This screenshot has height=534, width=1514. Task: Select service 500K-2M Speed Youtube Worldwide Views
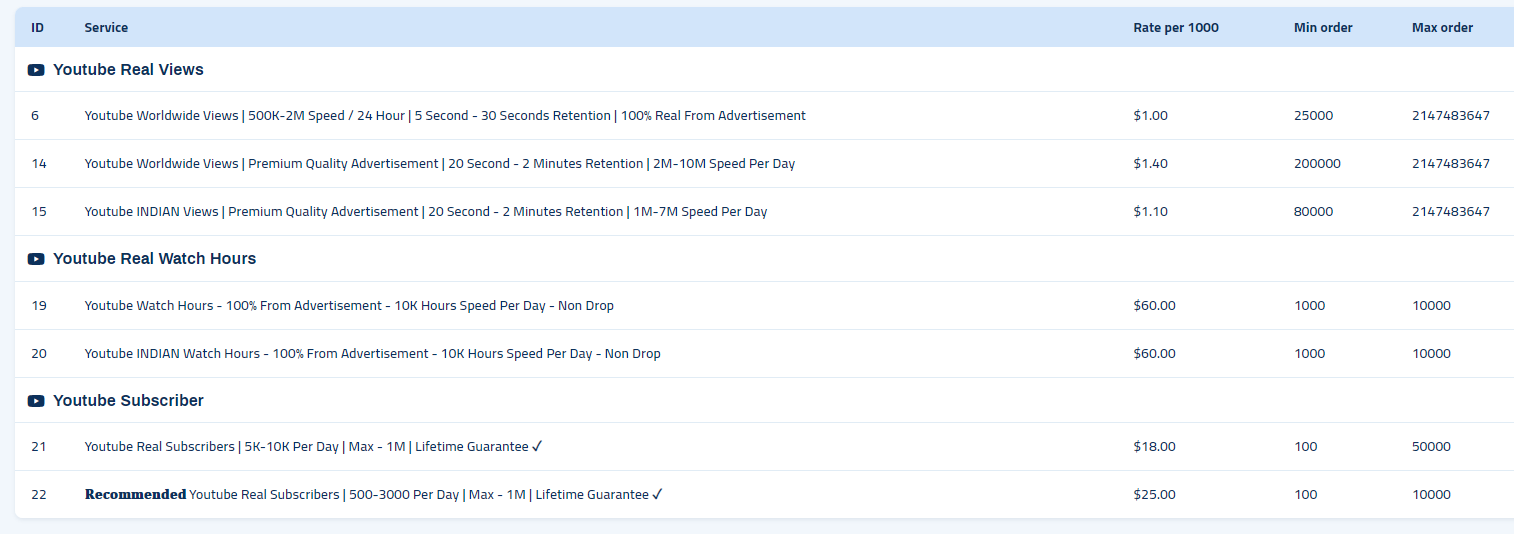click(445, 116)
